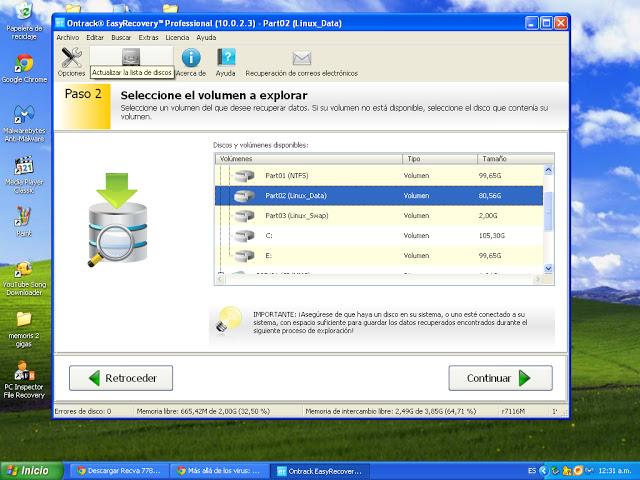
Task: Open the Extras menu
Action: 148,37
